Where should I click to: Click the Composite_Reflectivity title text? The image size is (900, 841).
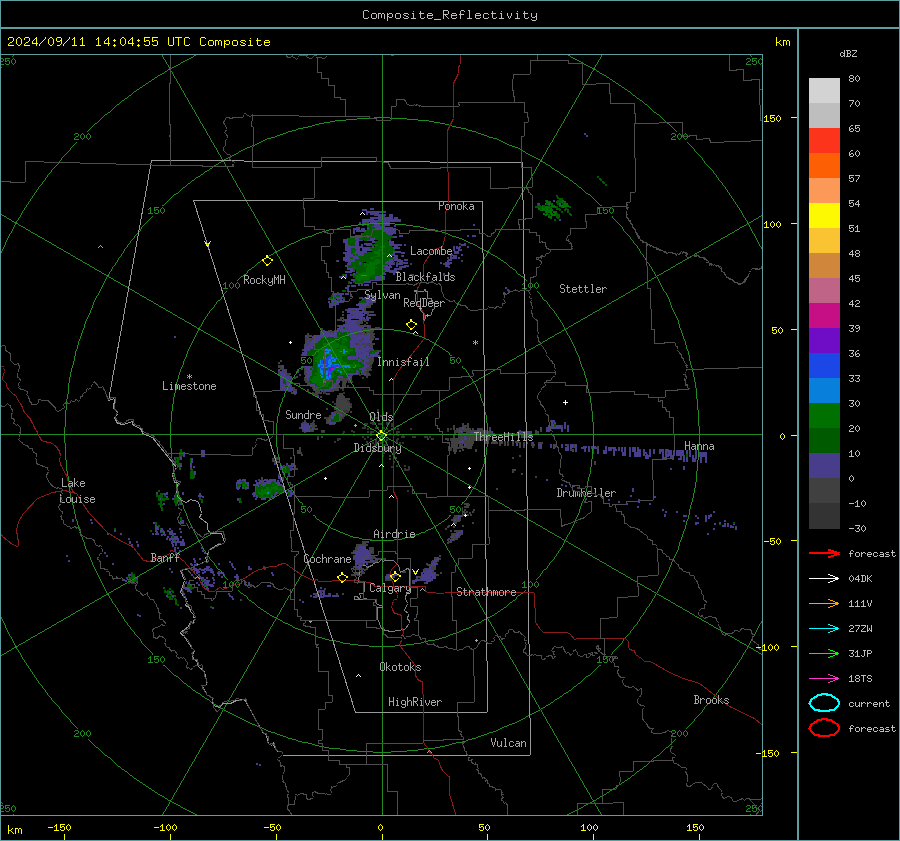tap(449, 15)
